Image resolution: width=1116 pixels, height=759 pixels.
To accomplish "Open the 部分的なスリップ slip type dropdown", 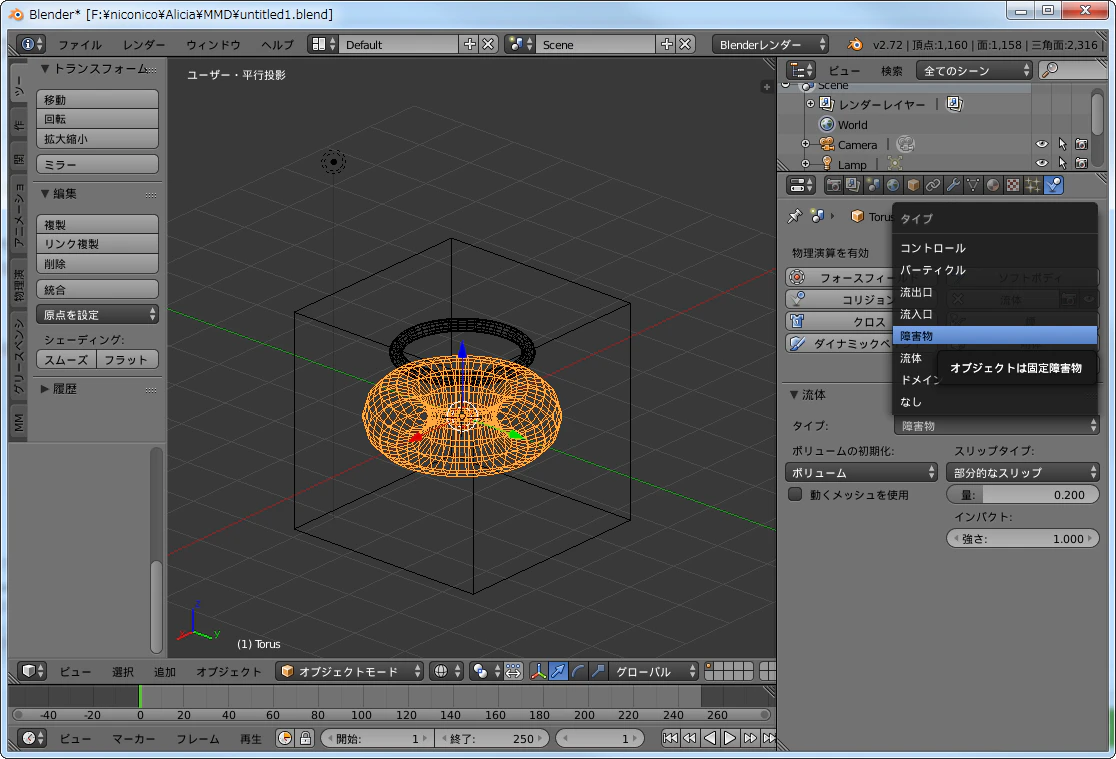I will 1022,472.
